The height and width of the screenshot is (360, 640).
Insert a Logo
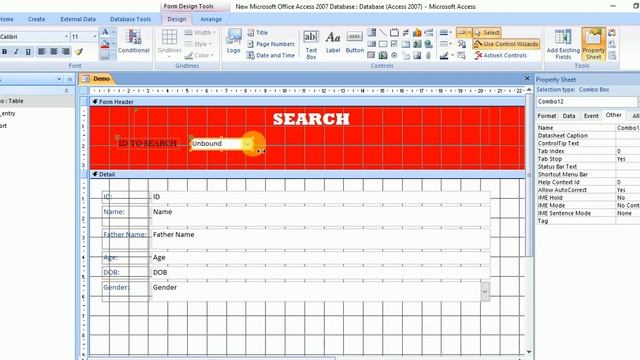pyautogui.click(x=233, y=41)
